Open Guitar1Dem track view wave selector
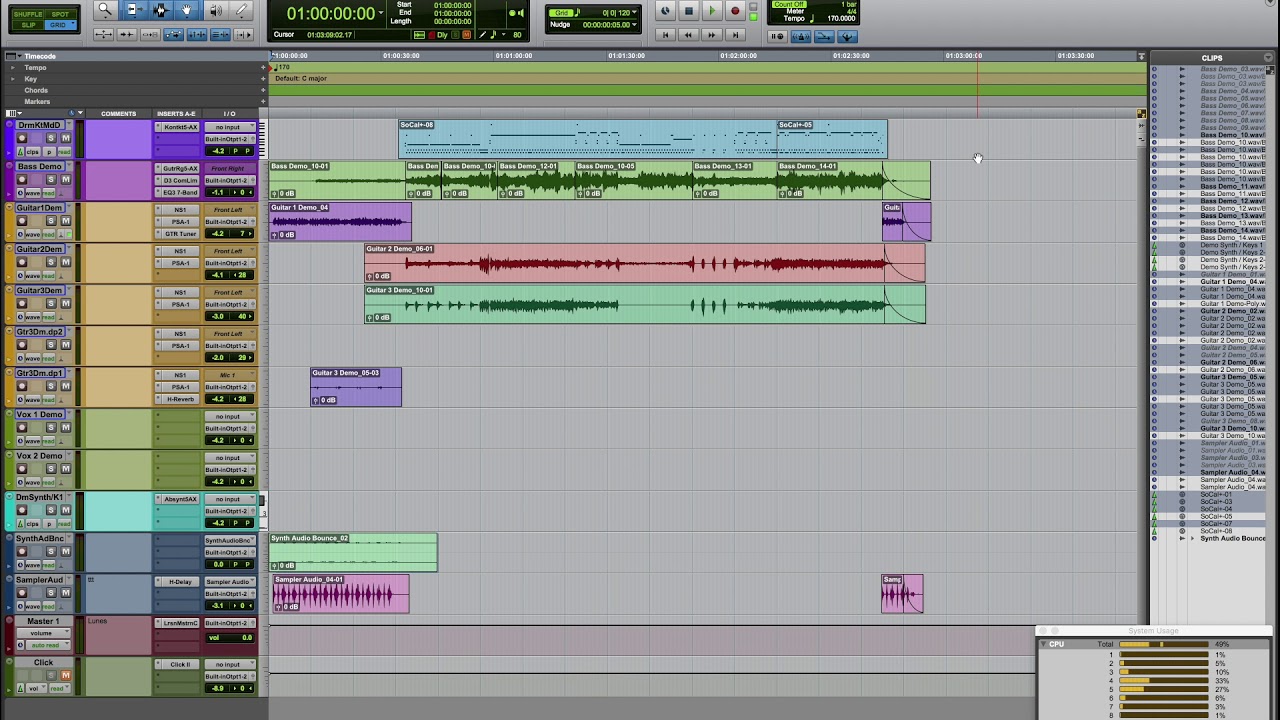1280x720 pixels. (x=33, y=234)
